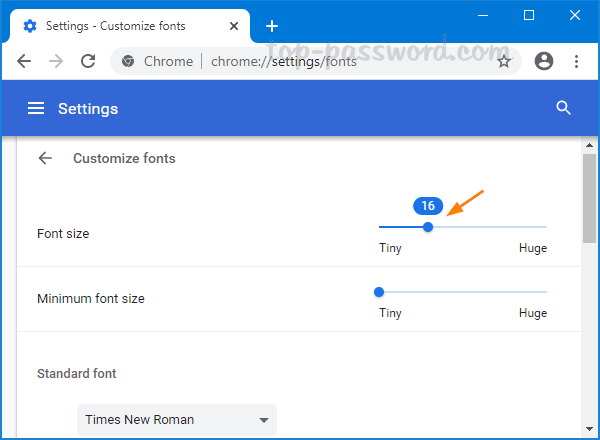Expand the Times New Roman font dropdown

[177, 420]
